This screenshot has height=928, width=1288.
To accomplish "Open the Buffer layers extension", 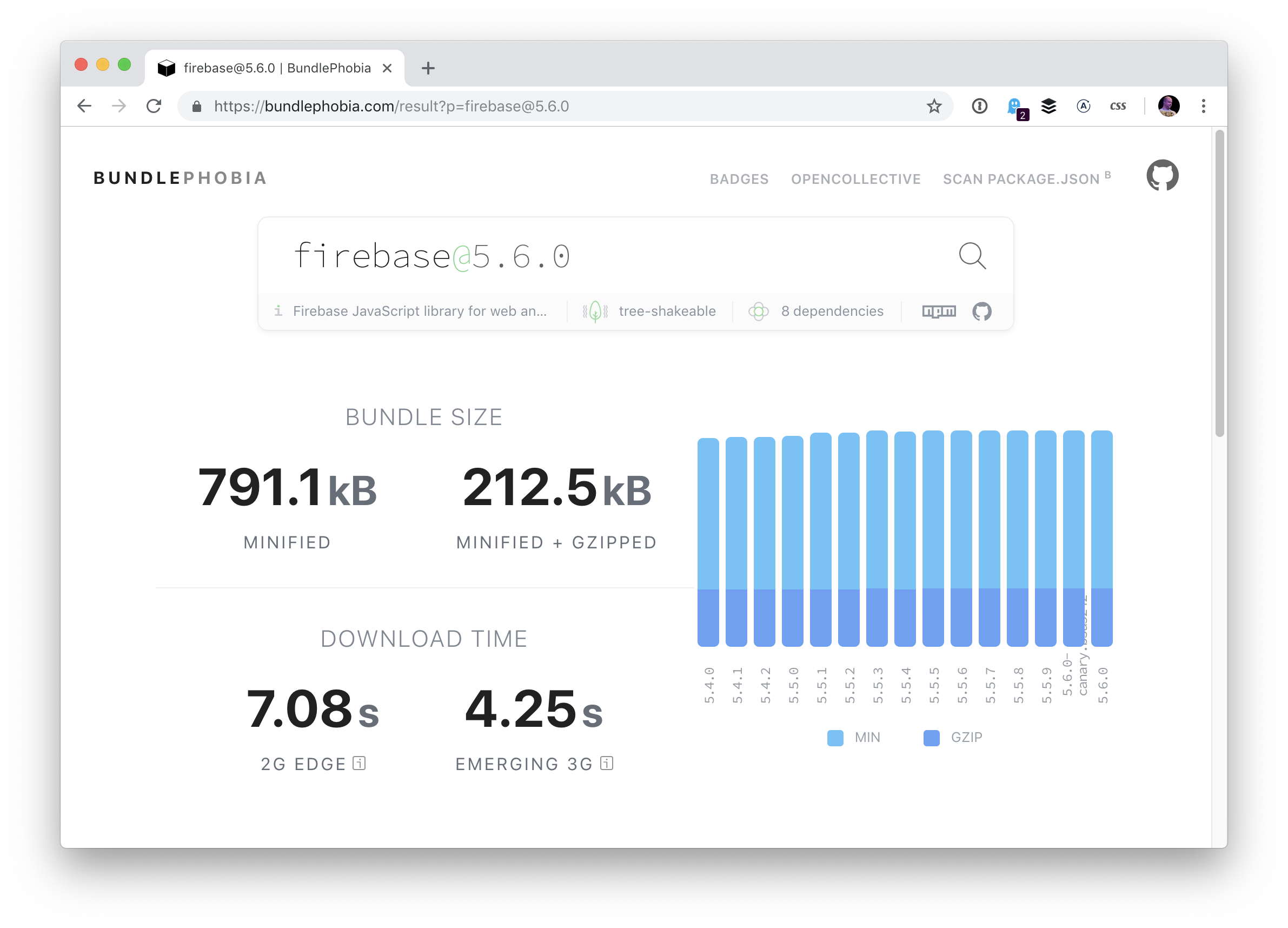I will [x=1049, y=106].
